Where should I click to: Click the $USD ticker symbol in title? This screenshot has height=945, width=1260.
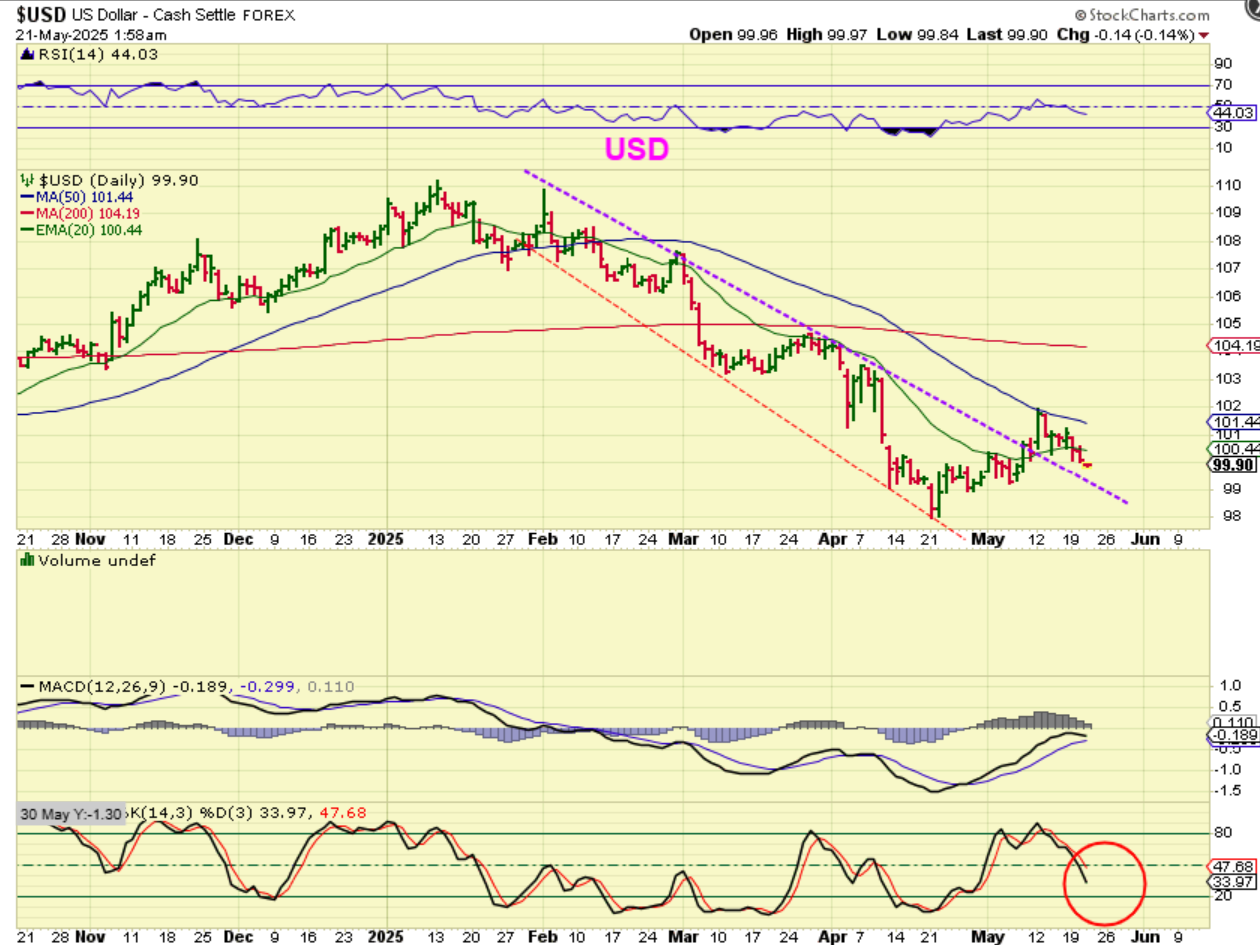click(x=43, y=16)
